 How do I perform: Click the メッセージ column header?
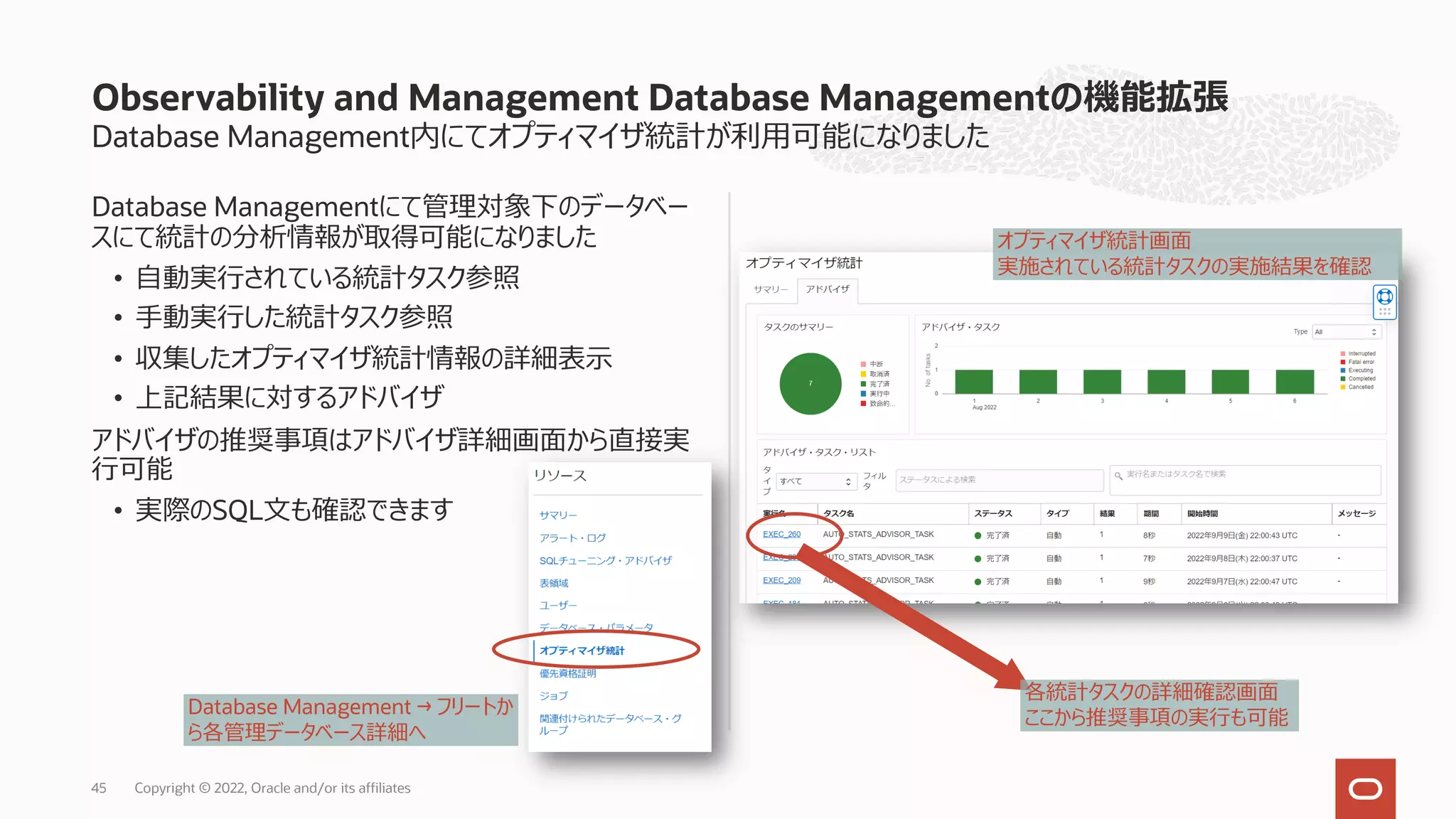tap(1356, 513)
